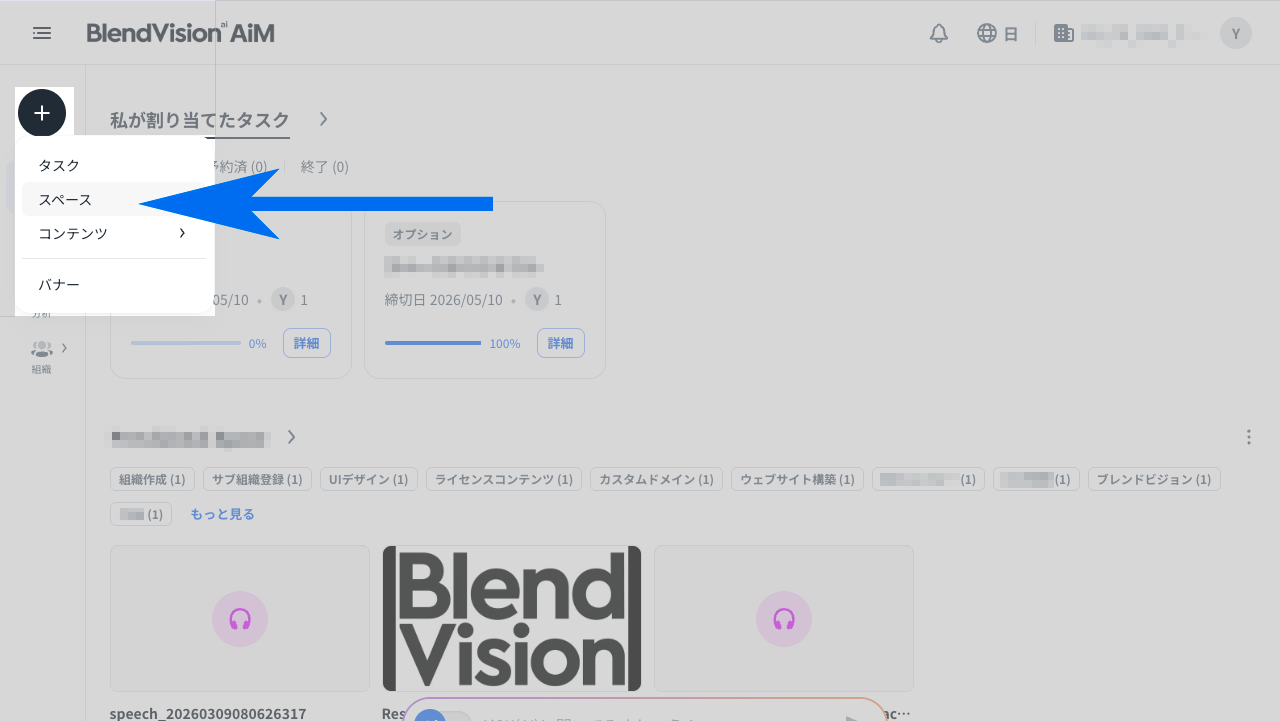Click the もっと見る link
This screenshot has width=1280, height=721.
tap(222, 514)
